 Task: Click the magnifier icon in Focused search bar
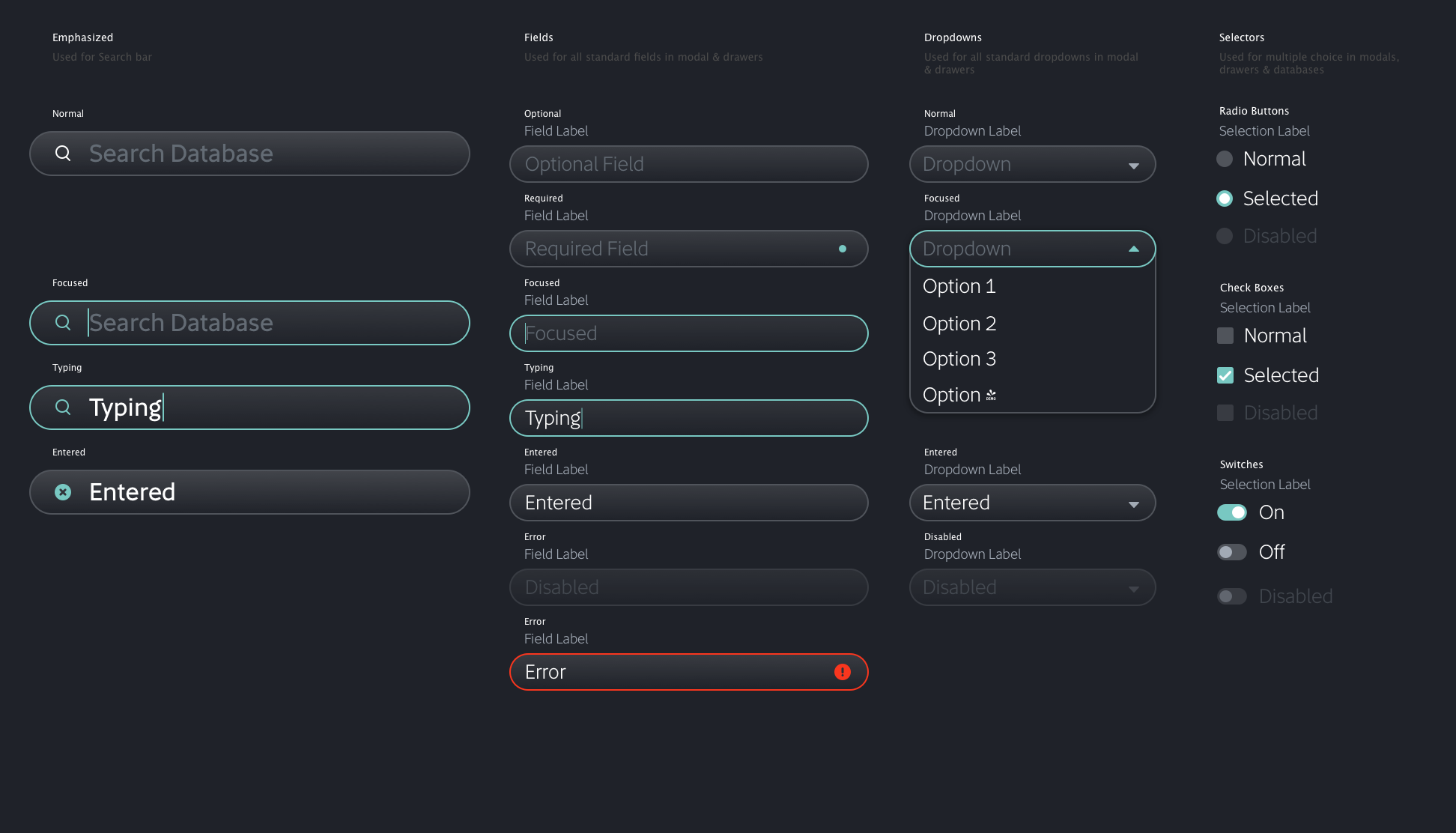[x=63, y=323]
